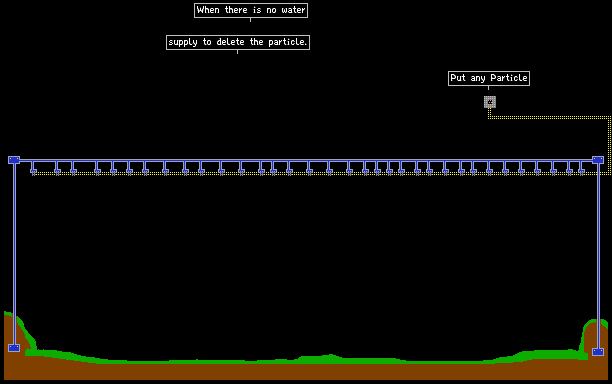Click the connector stem under 'Put any Particle'
Viewport: 612px width, 384px height.
(x=489, y=88)
